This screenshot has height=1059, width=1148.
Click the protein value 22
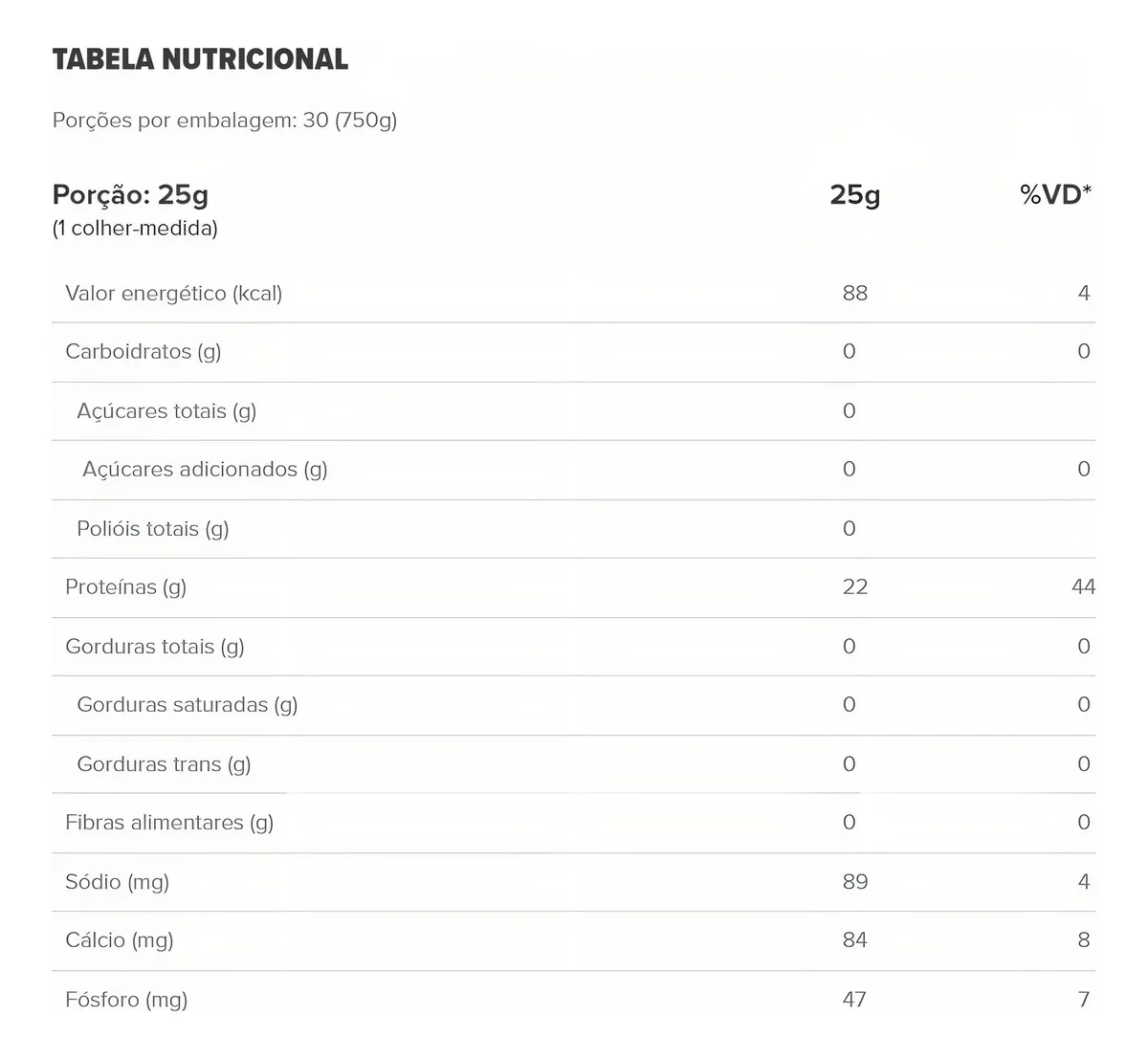coord(854,587)
